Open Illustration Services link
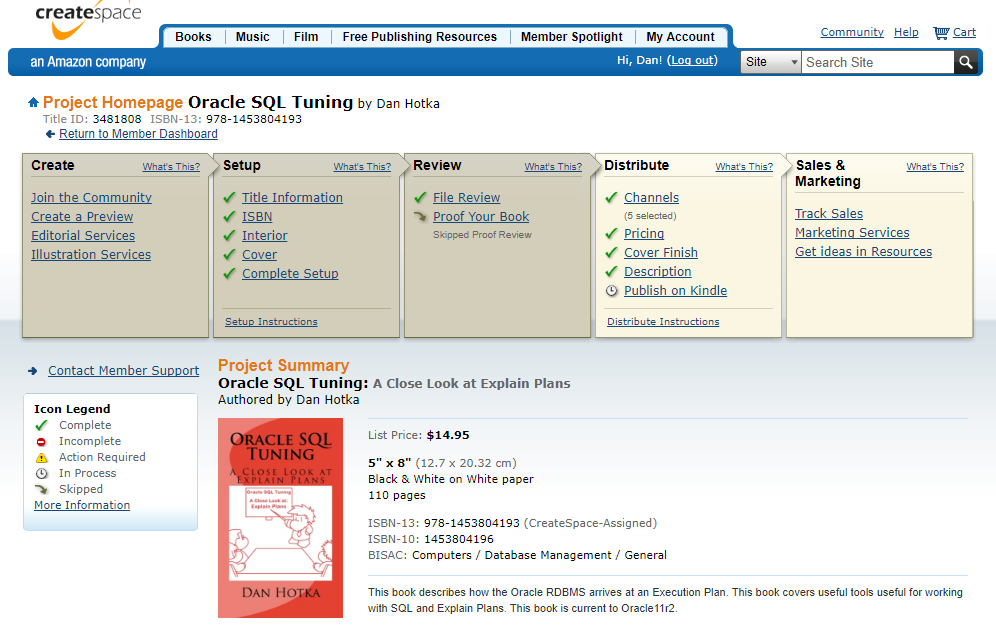Viewport: 996px width, 631px height. click(x=91, y=255)
